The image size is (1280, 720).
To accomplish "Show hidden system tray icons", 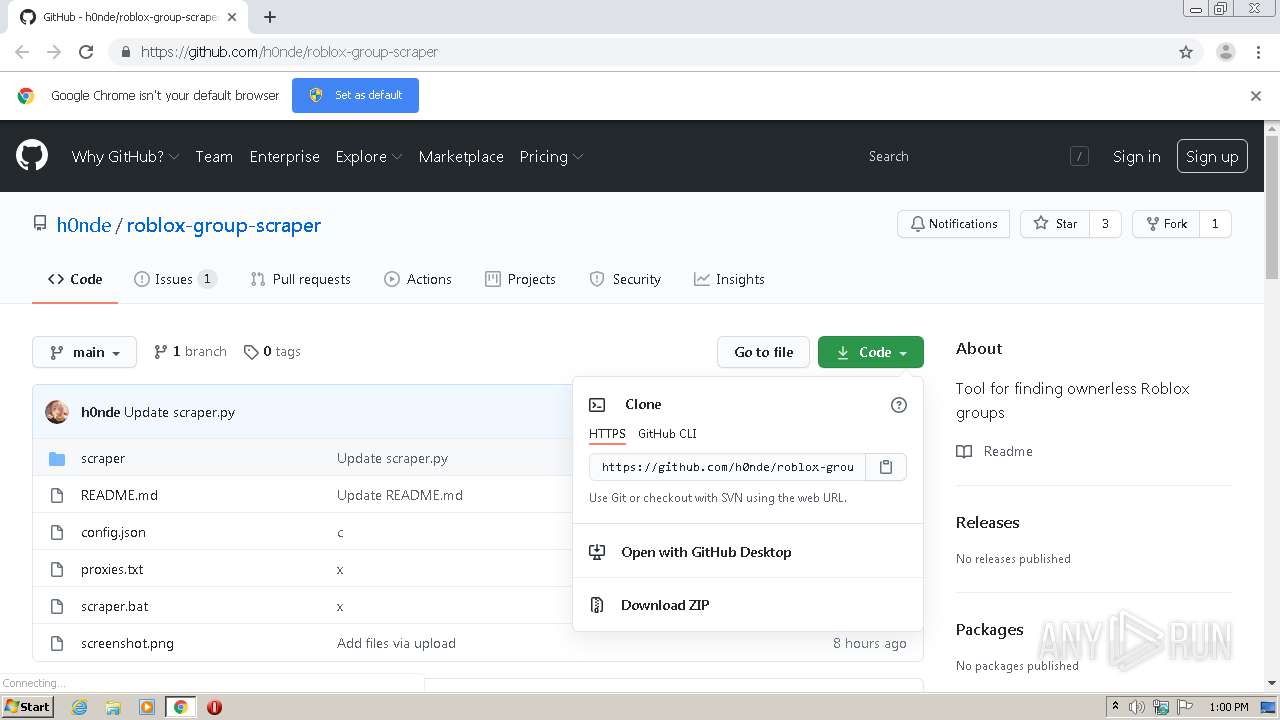I will tap(1115, 707).
